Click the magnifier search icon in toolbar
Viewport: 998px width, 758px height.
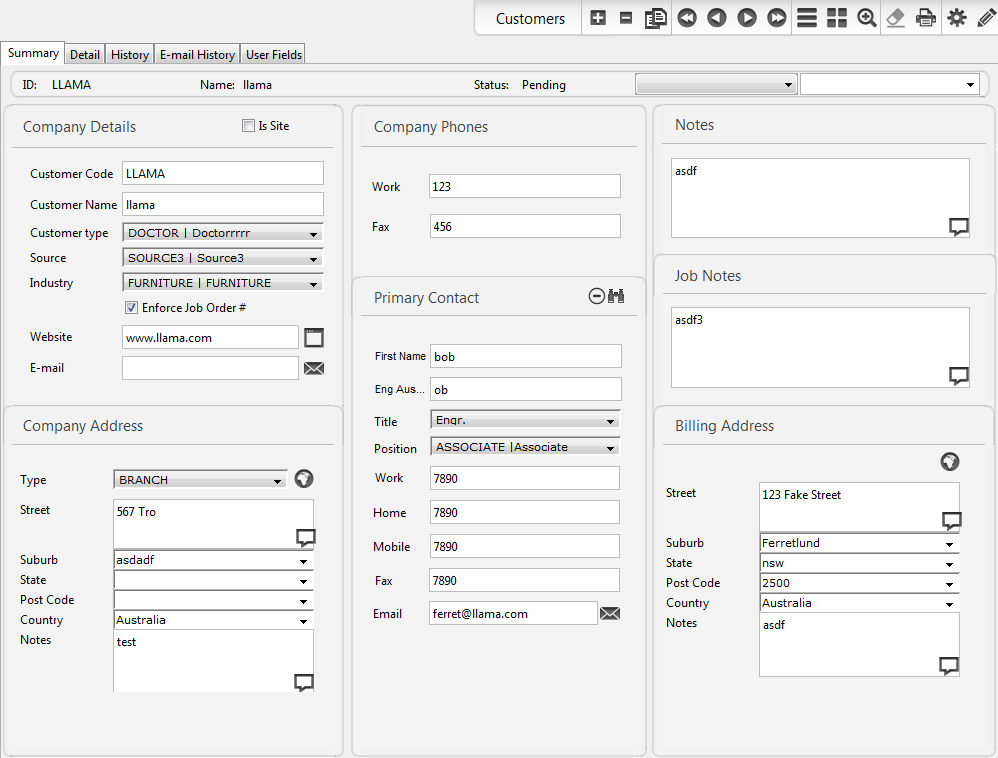pos(867,18)
